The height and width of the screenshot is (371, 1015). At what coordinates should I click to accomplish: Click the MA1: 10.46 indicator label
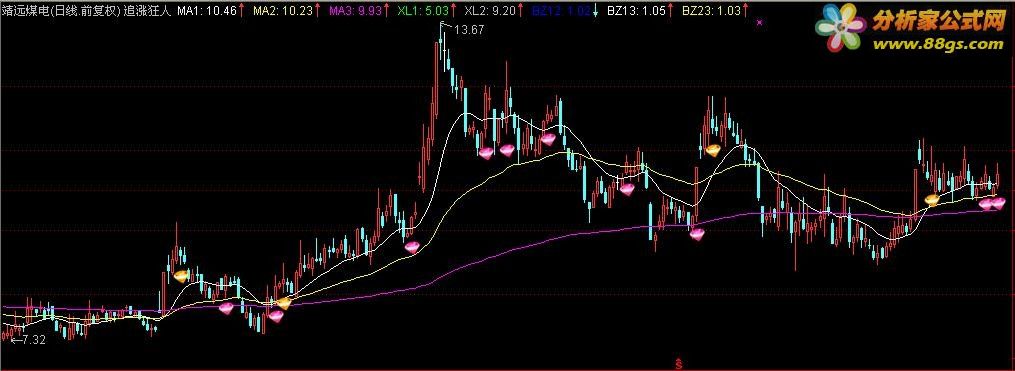[207, 10]
